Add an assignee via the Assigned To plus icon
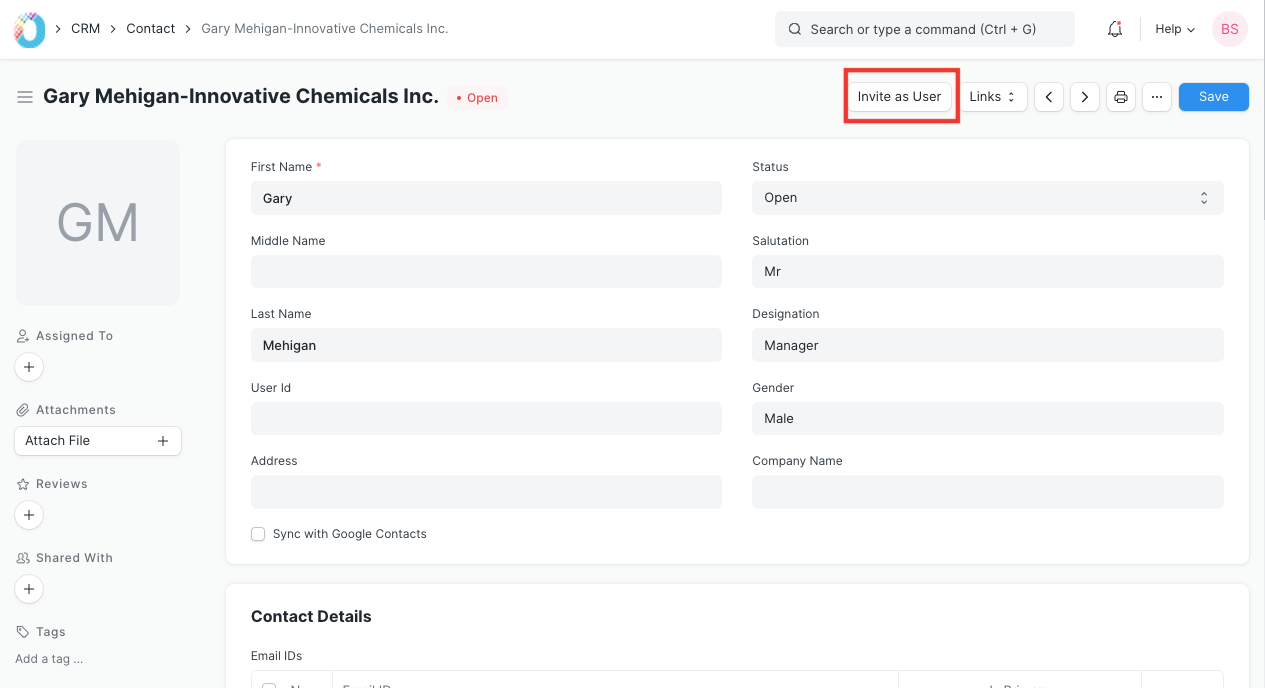Image resolution: width=1265 pixels, height=688 pixels. click(x=29, y=367)
